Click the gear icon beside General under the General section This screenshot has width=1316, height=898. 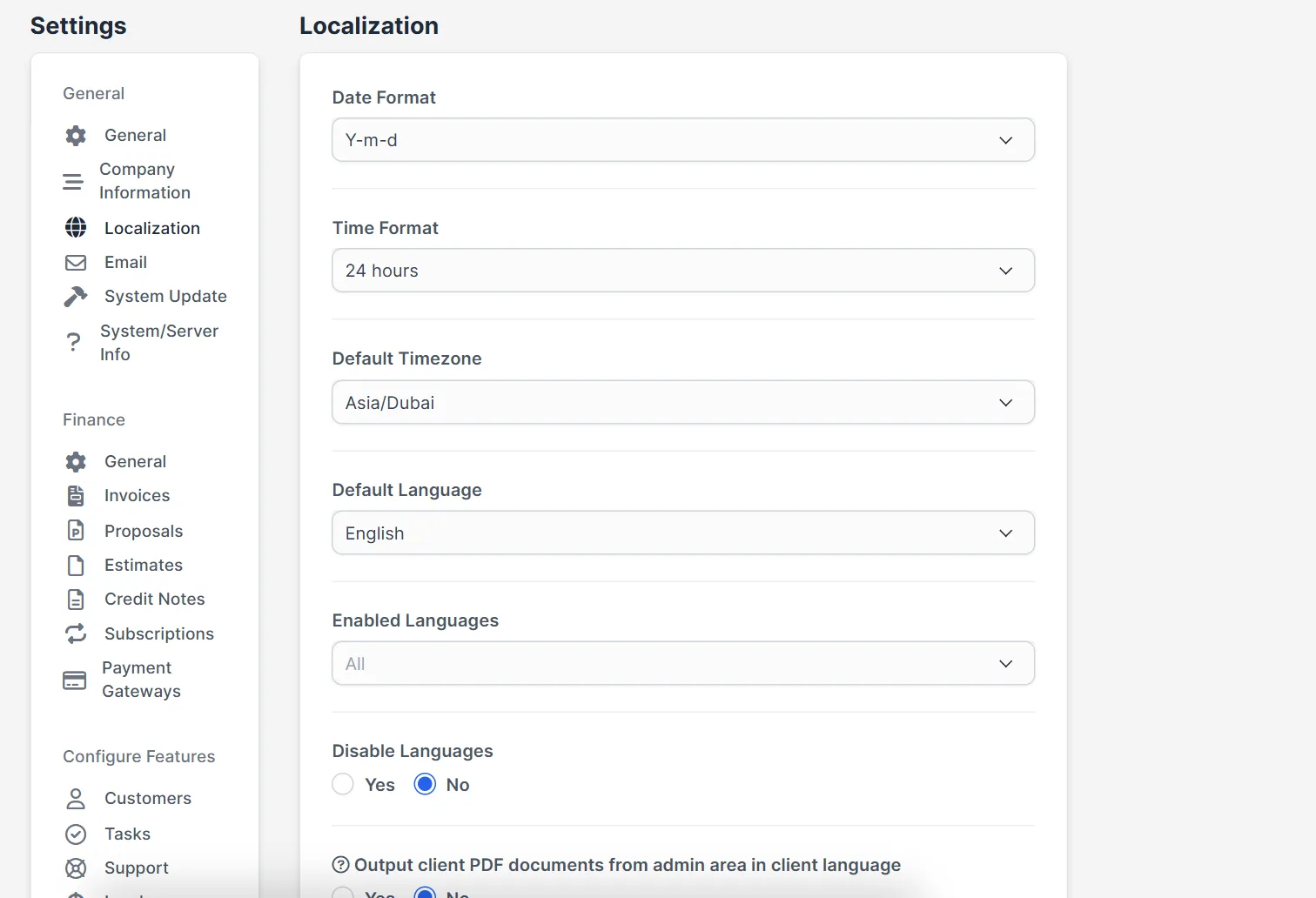tap(76, 136)
